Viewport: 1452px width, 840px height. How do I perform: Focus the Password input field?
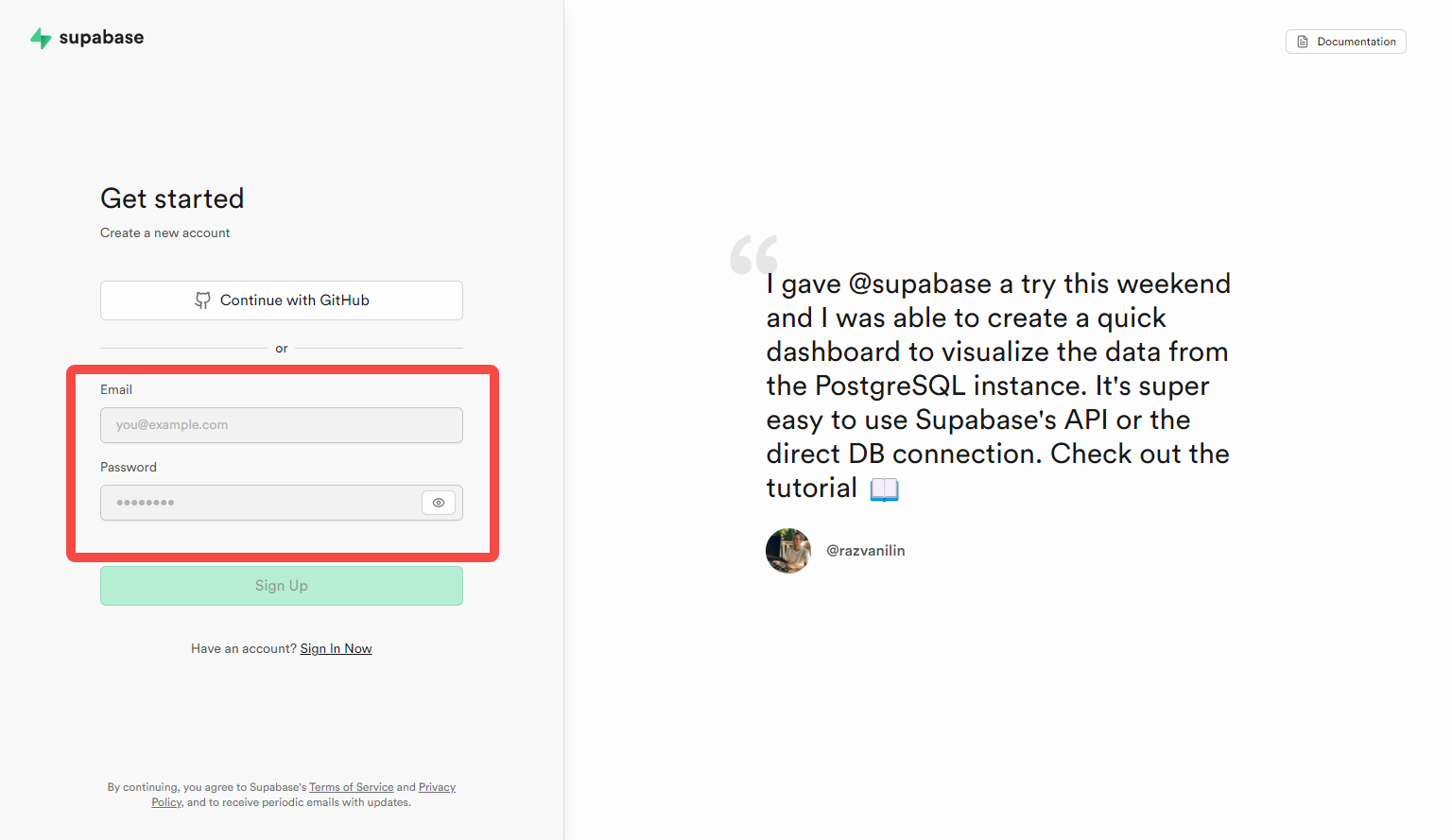[x=260, y=503]
